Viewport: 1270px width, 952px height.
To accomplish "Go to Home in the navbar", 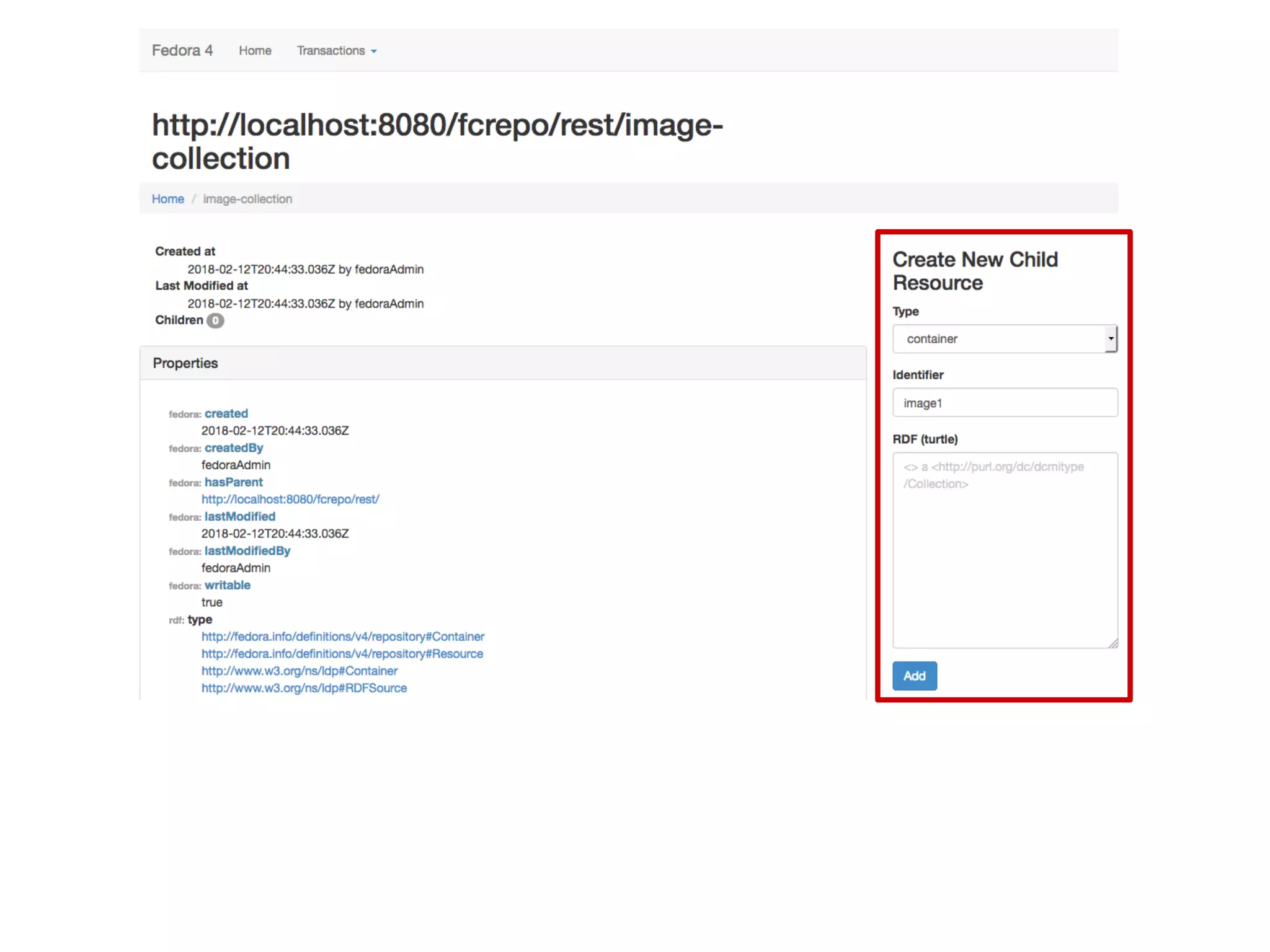I will [255, 51].
